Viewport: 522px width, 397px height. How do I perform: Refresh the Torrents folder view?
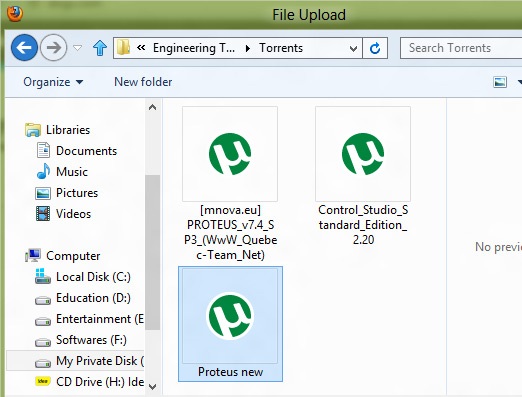click(375, 48)
